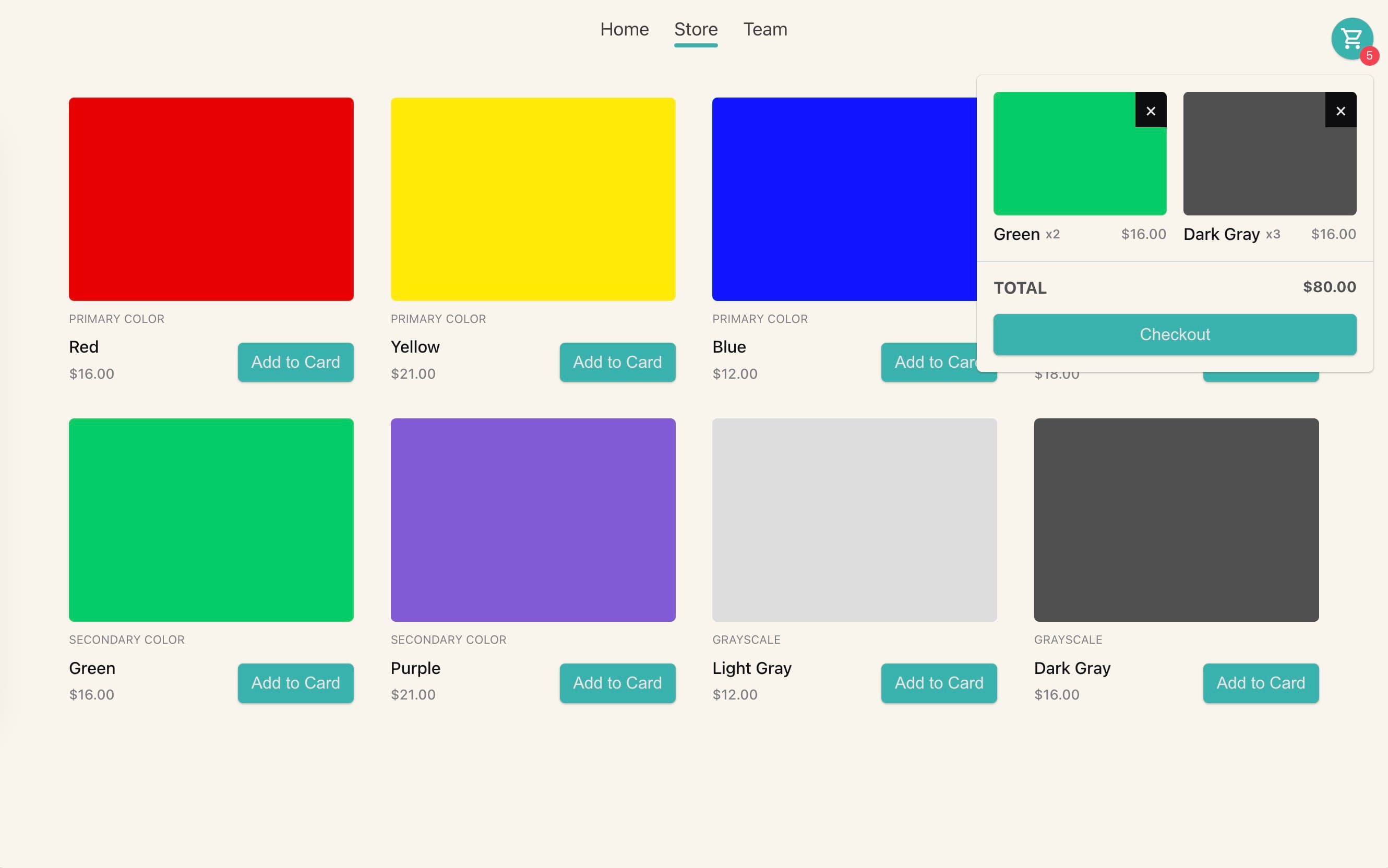1388x868 pixels.
Task: Click the TOTAL label in cart
Action: coord(1021,287)
